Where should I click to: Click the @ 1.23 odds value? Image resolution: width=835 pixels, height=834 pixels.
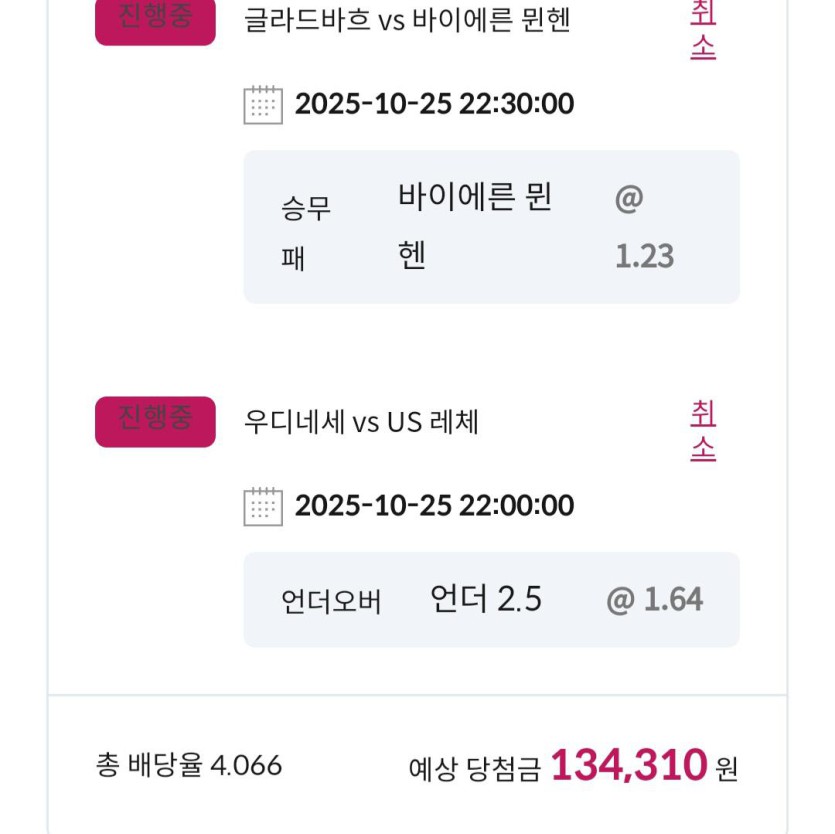pyautogui.click(x=644, y=229)
